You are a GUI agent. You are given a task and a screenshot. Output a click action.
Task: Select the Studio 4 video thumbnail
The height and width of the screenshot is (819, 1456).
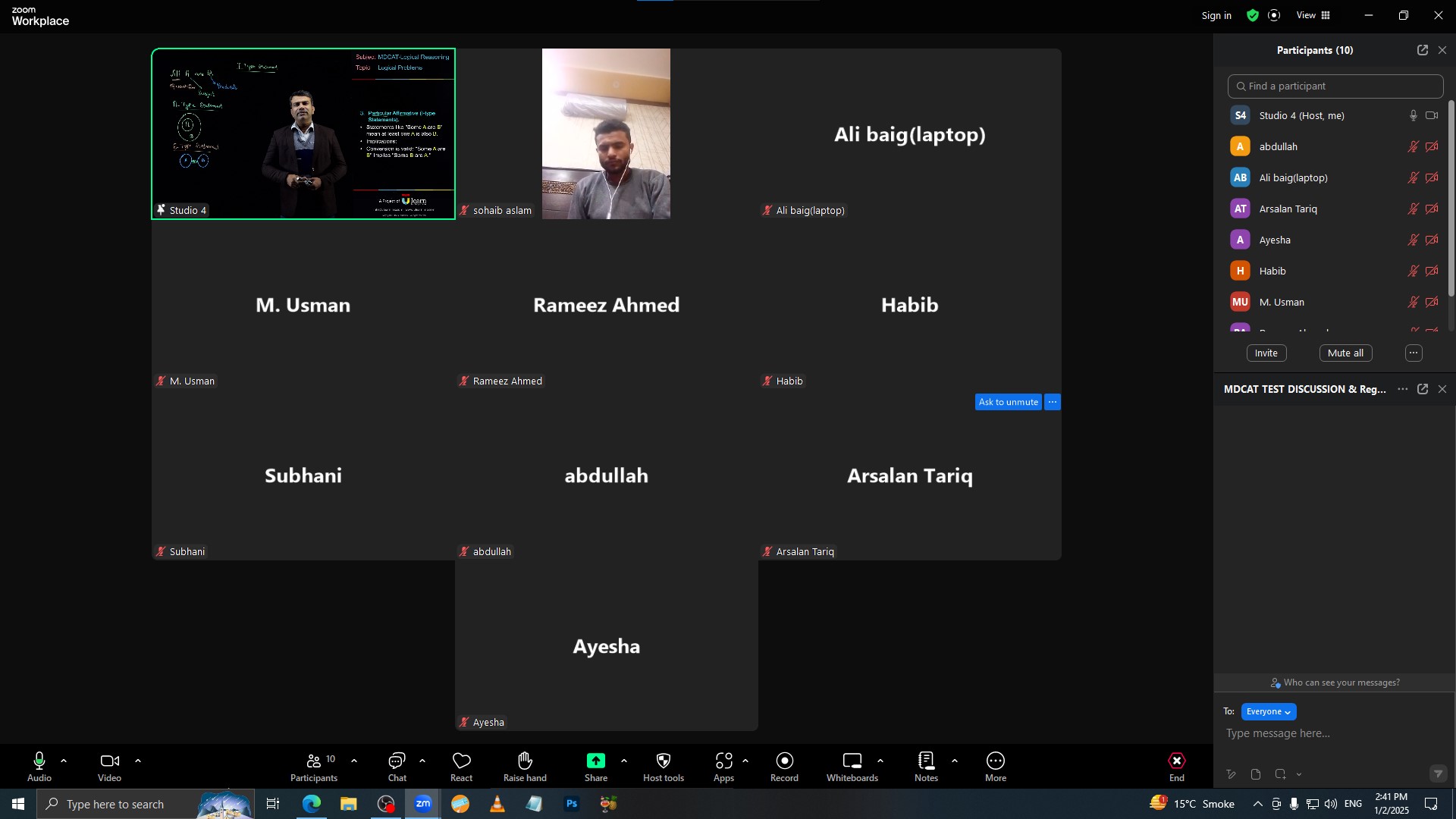(303, 134)
